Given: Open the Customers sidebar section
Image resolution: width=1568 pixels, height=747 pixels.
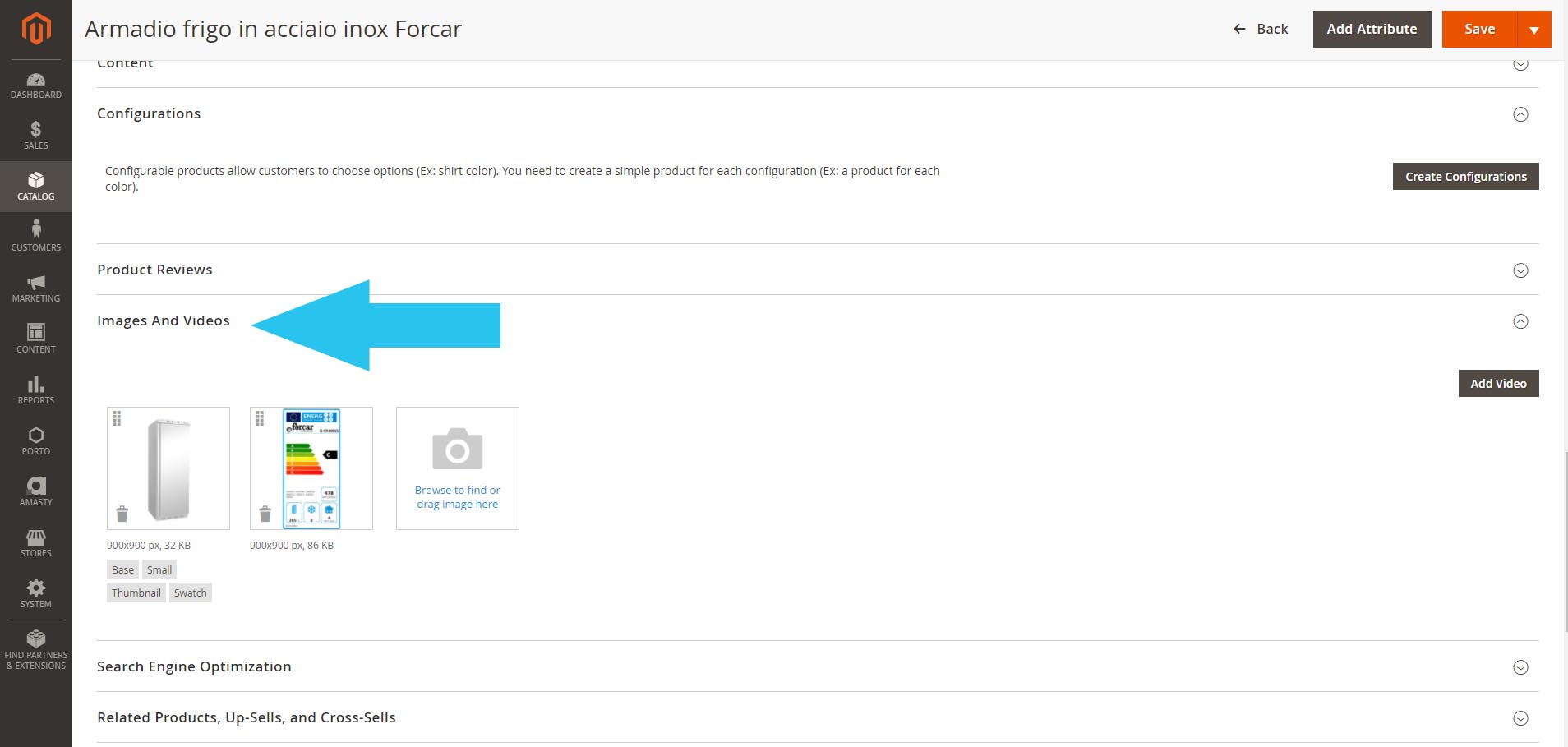Looking at the screenshot, I should (36, 236).
